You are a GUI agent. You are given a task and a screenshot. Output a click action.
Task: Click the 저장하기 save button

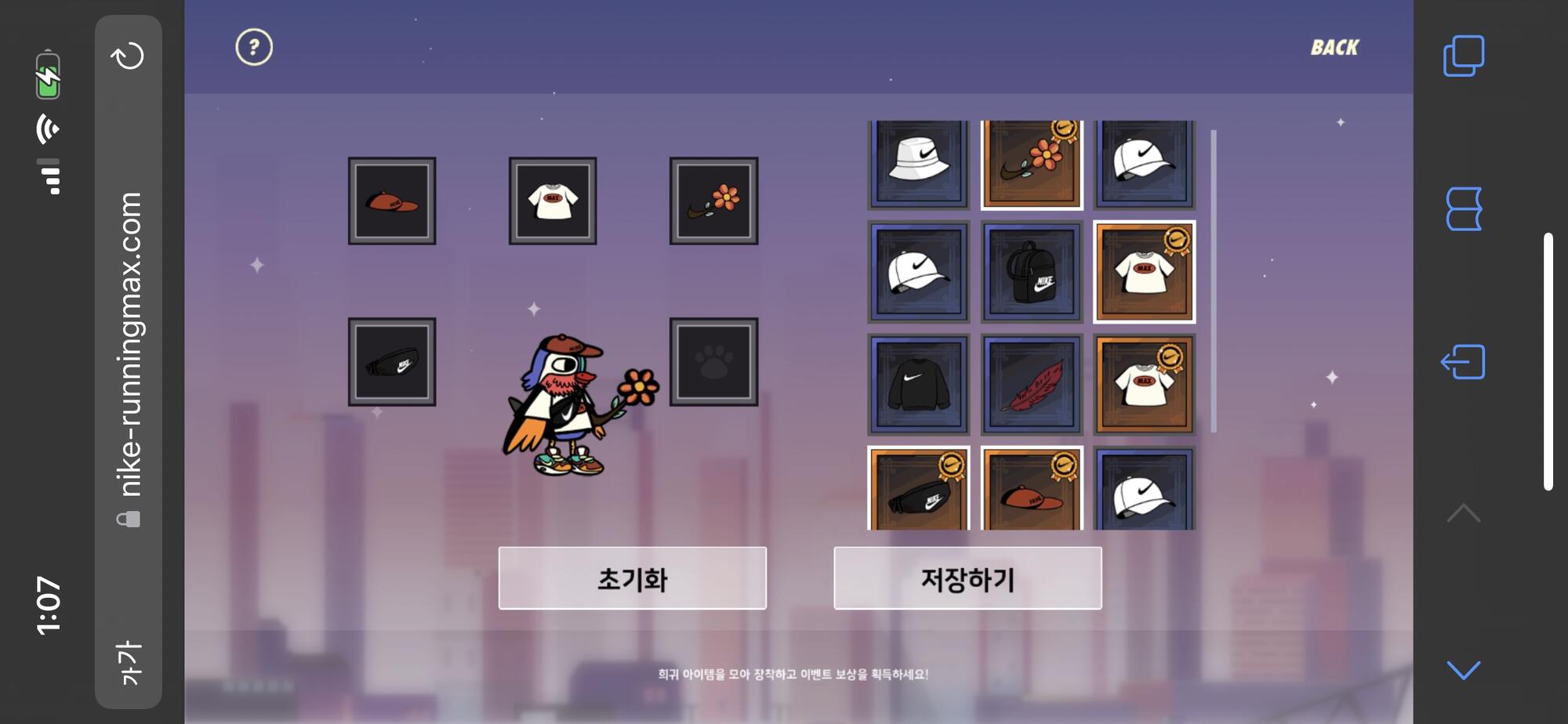pyautogui.click(x=967, y=578)
